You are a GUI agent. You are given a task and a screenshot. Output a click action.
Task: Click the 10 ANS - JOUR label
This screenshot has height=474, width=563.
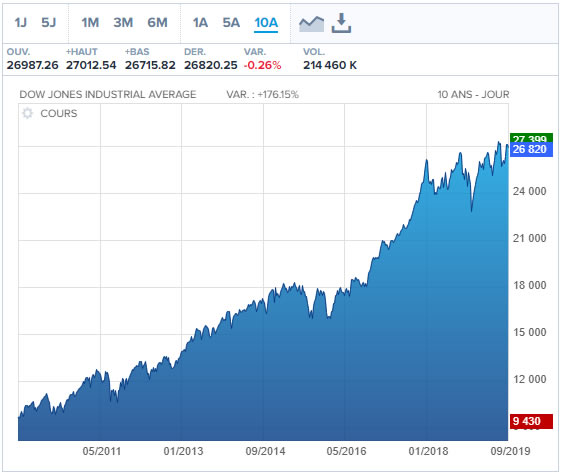click(473, 94)
